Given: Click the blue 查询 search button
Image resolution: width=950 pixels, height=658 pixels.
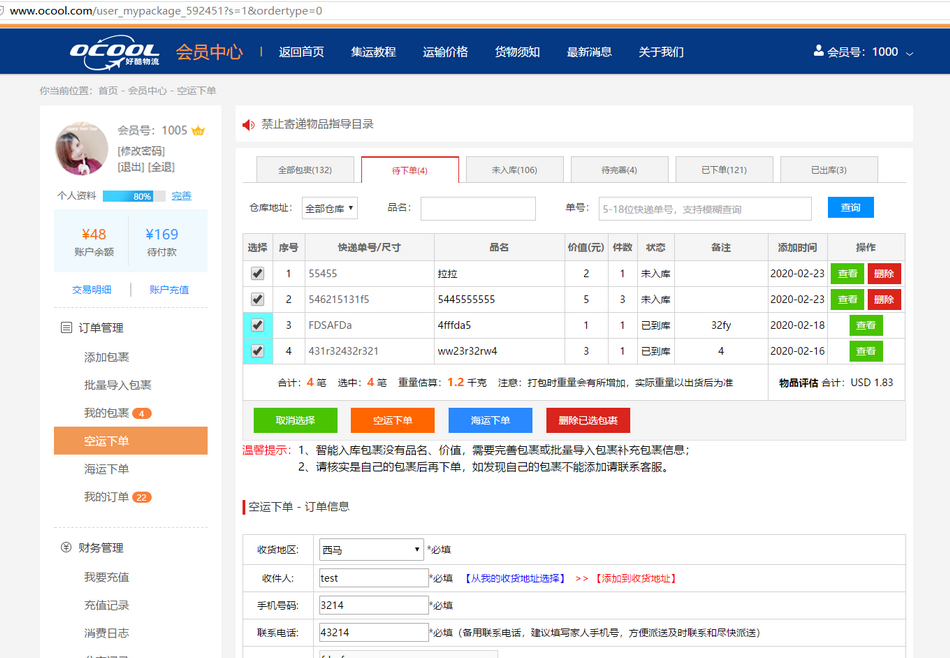Looking at the screenshot, I should coord(850,207).
